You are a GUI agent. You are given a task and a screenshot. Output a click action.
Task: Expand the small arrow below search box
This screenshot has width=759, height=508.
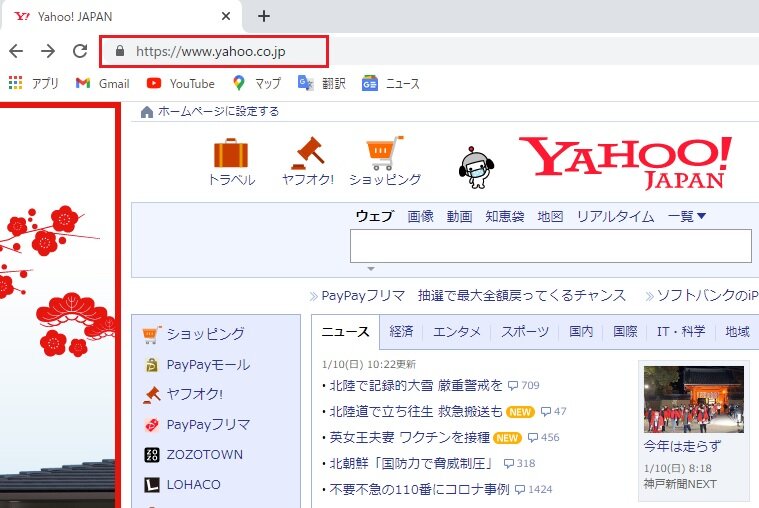click(371, 268)
